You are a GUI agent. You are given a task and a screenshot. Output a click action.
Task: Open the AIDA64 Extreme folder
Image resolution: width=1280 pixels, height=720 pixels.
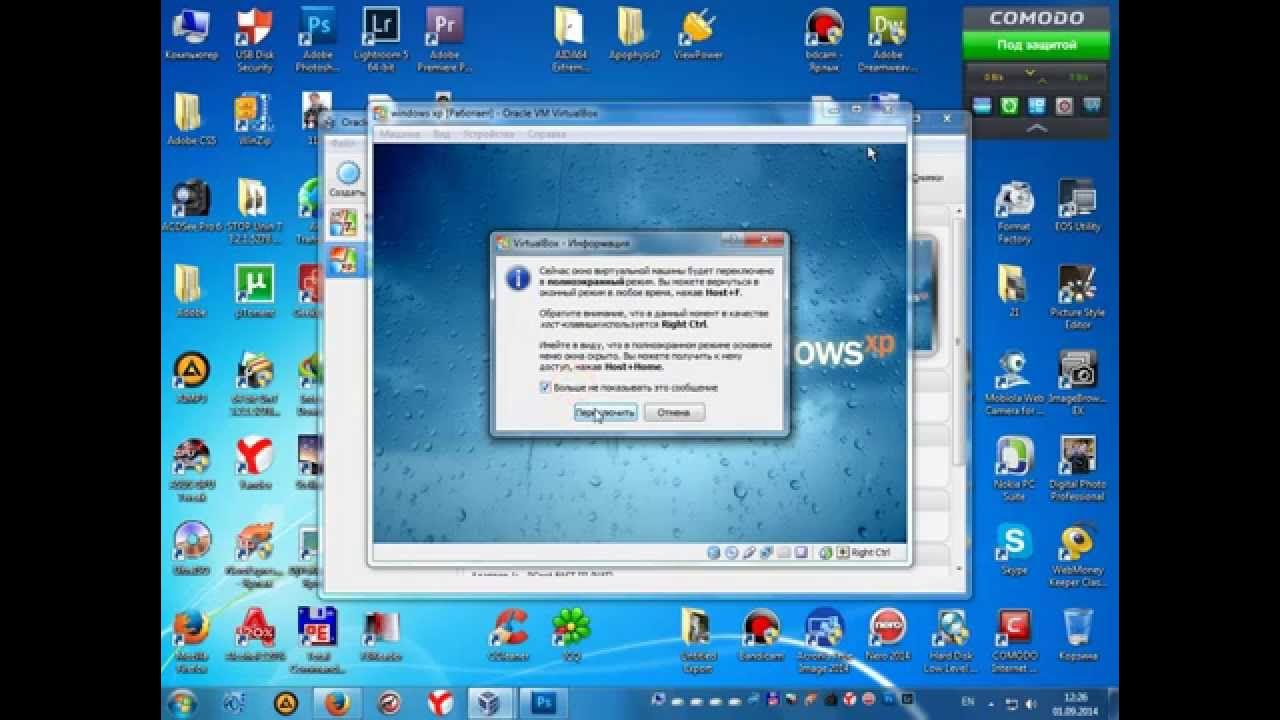570,40
